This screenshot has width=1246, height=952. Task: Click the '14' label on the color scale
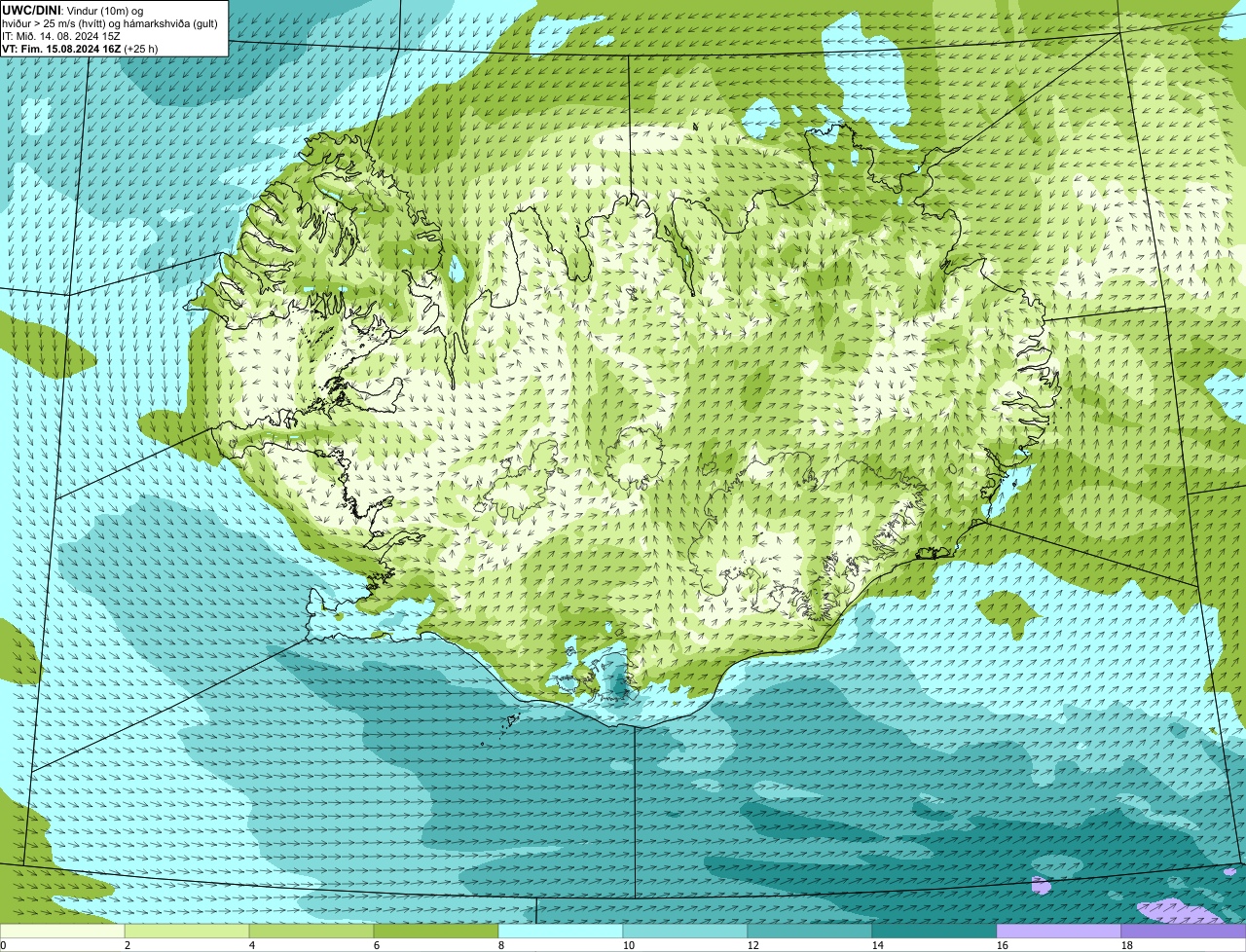coord(878,945)
